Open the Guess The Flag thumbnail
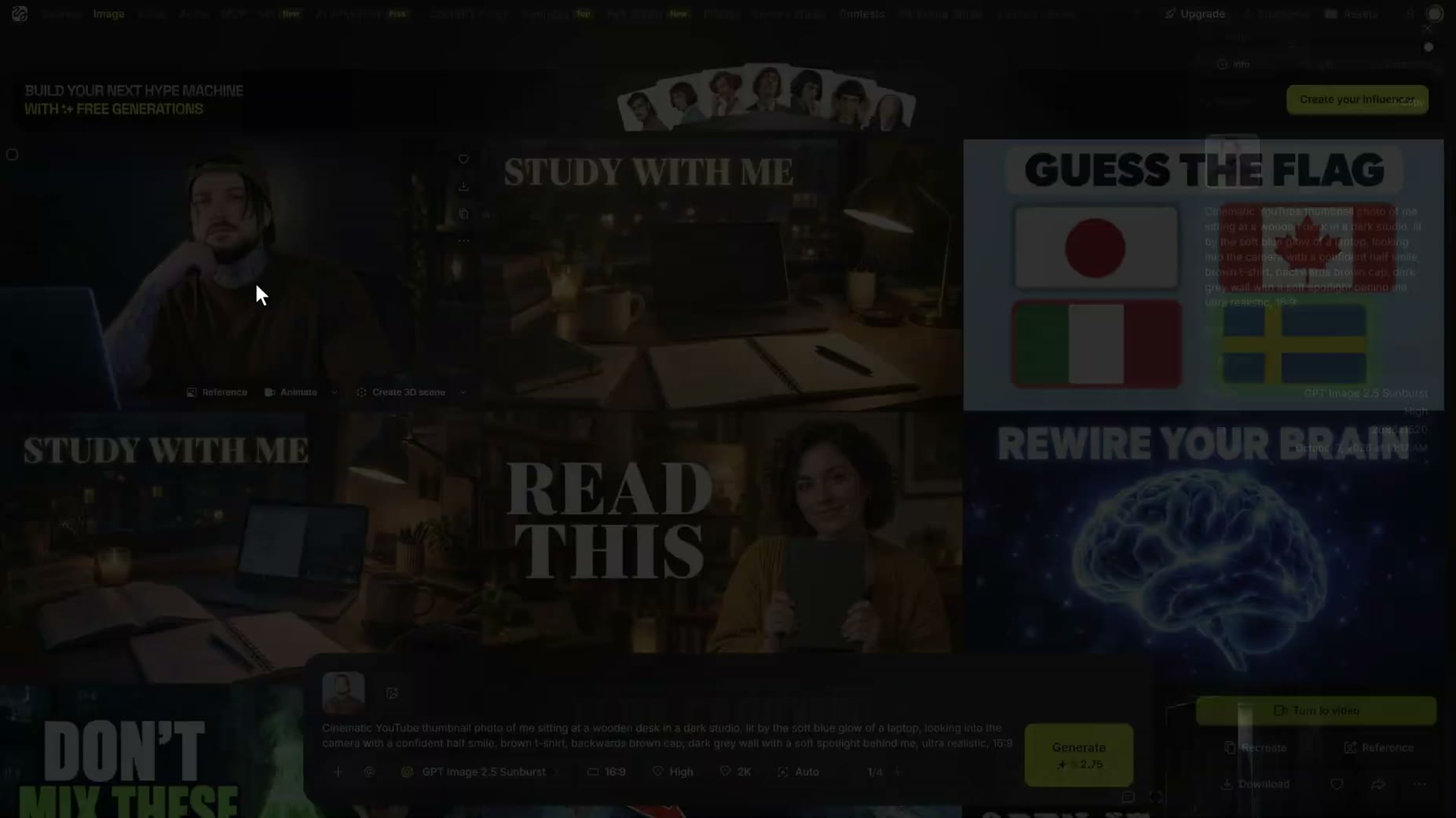The image size is (1456, 818). point(1203,275)
